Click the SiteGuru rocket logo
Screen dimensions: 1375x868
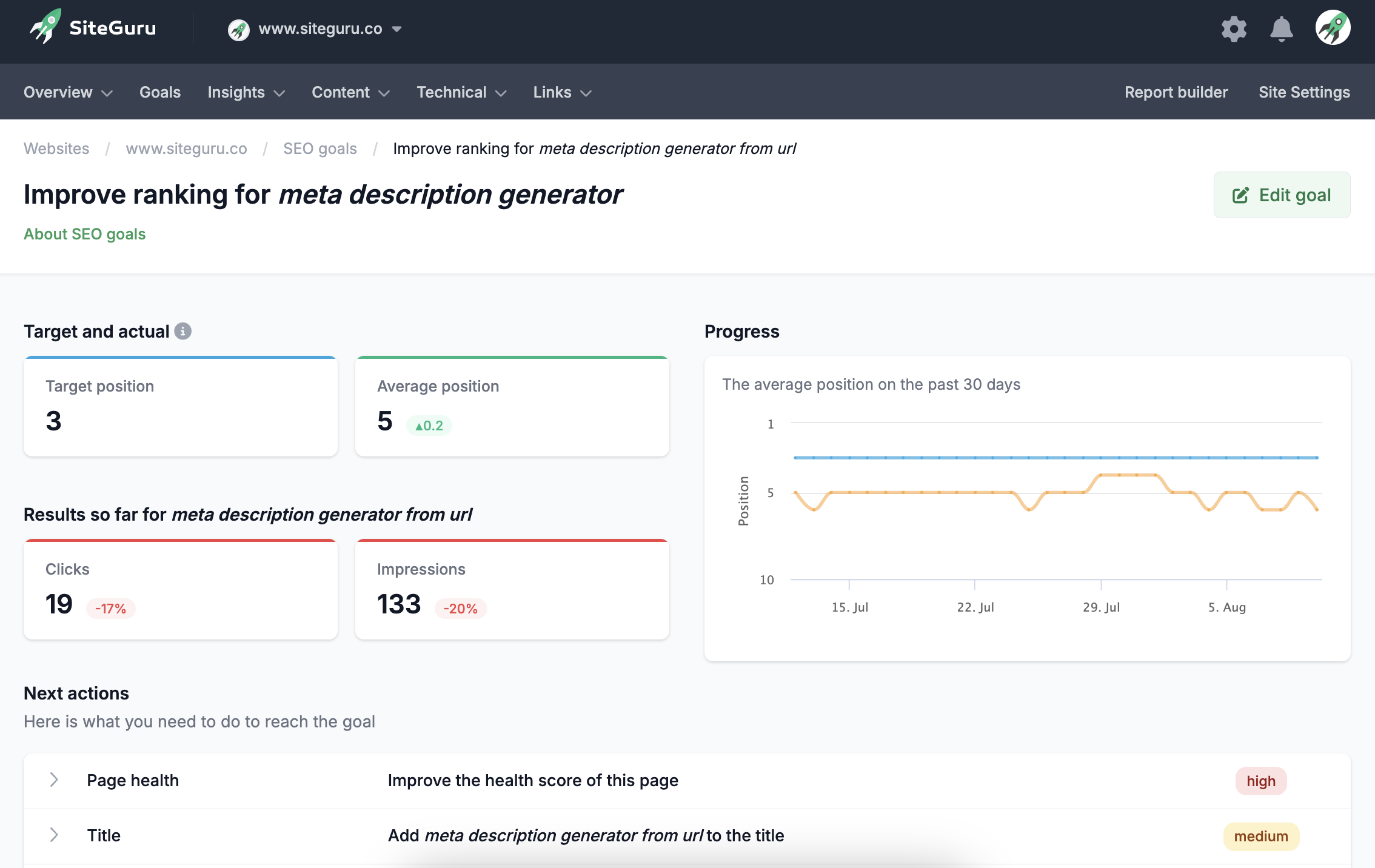45,27
